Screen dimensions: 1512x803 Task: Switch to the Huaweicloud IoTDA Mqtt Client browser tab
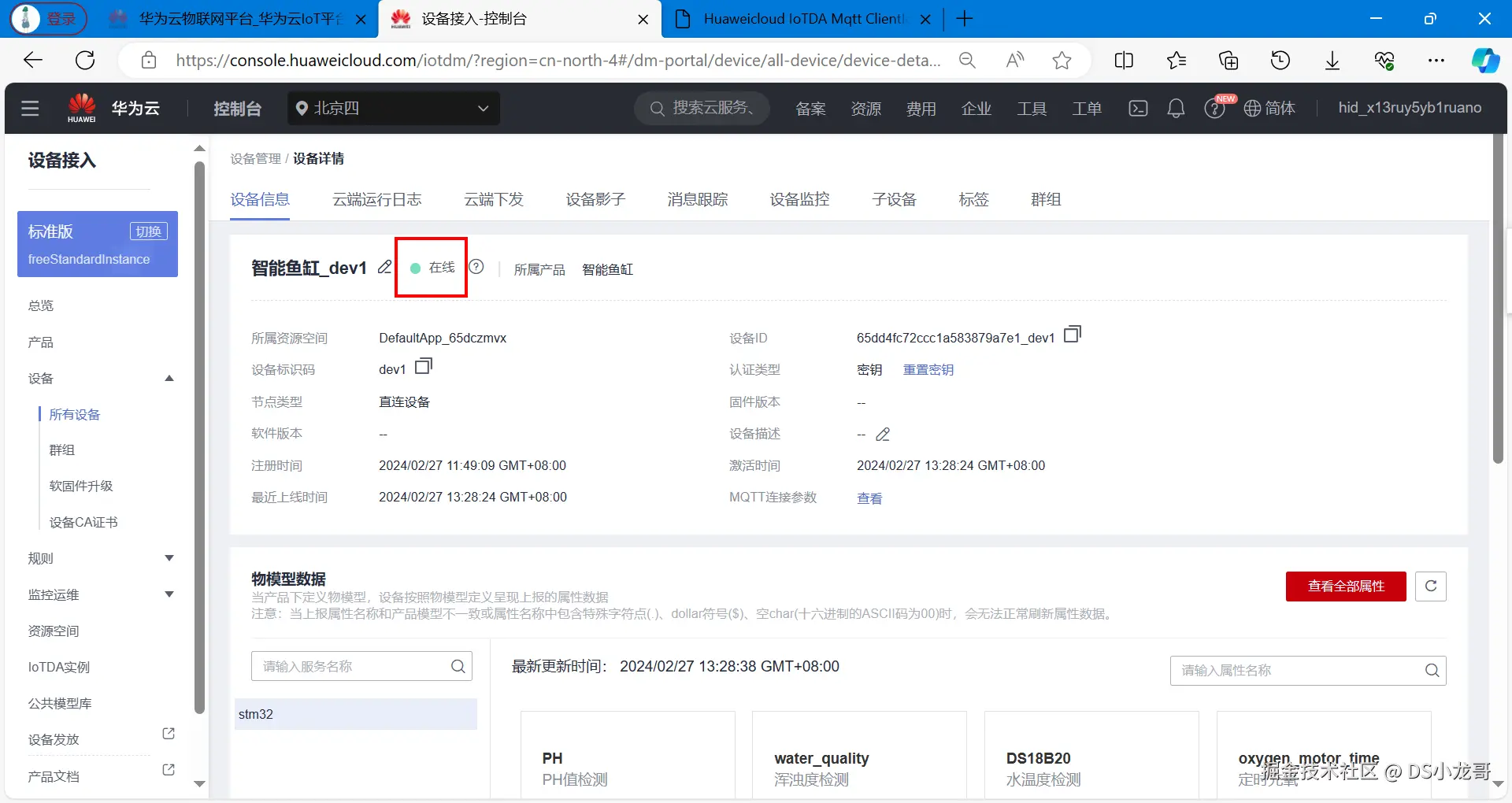[803, 19]
